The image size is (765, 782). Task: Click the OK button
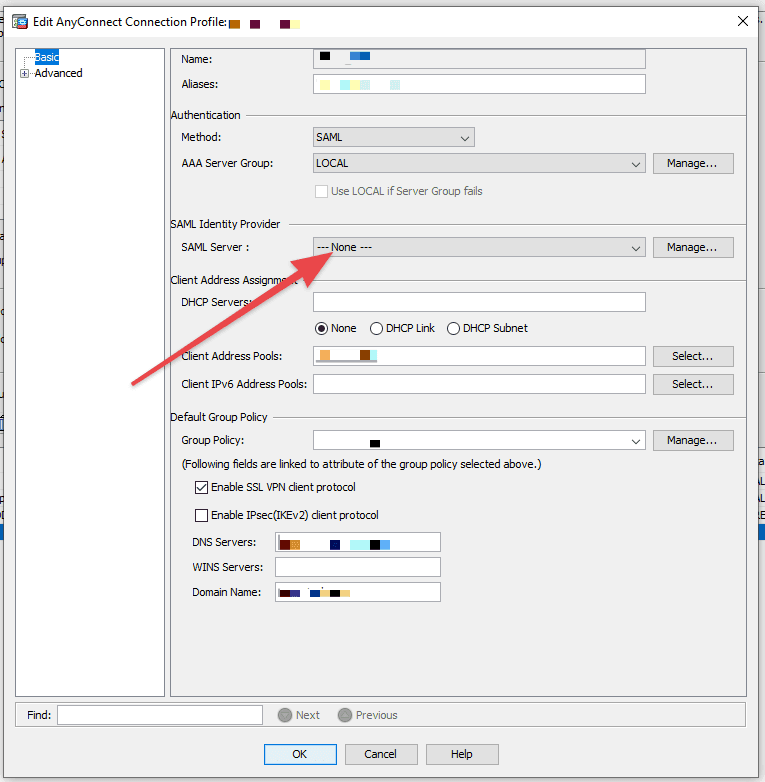coord(300,754)
